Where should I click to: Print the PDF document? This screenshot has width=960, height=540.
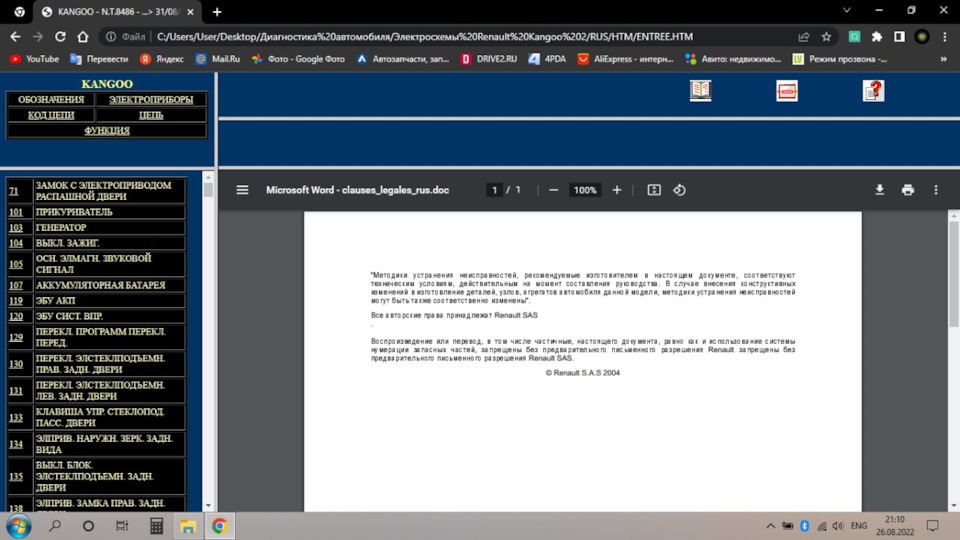pos(908,190)
